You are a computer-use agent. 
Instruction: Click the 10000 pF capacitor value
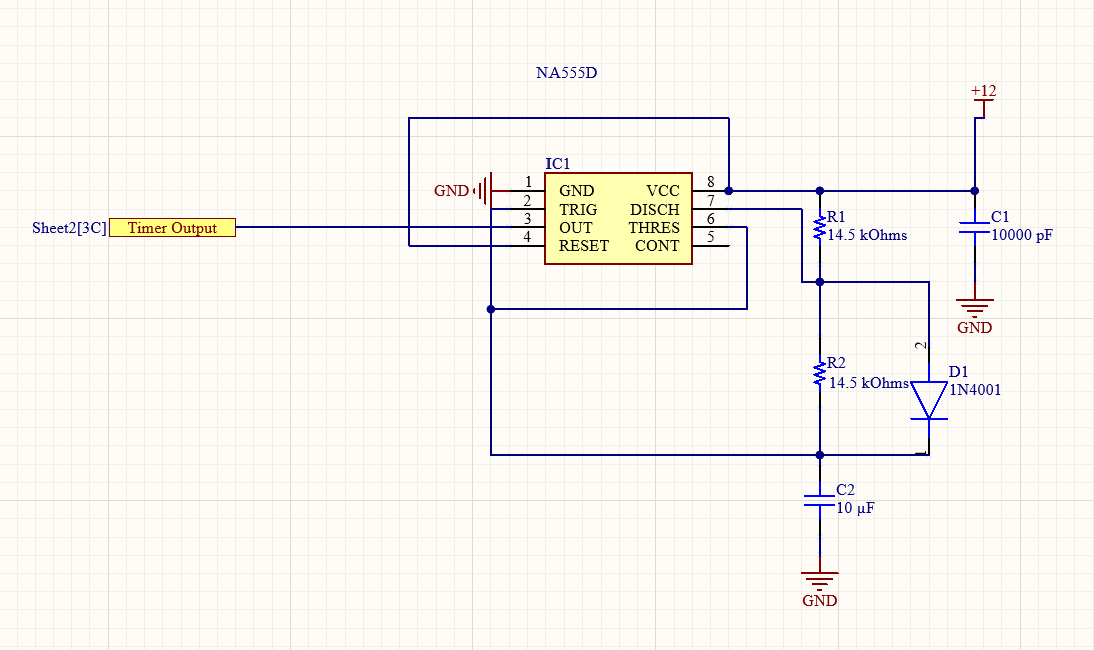[x=1021, y=235]
